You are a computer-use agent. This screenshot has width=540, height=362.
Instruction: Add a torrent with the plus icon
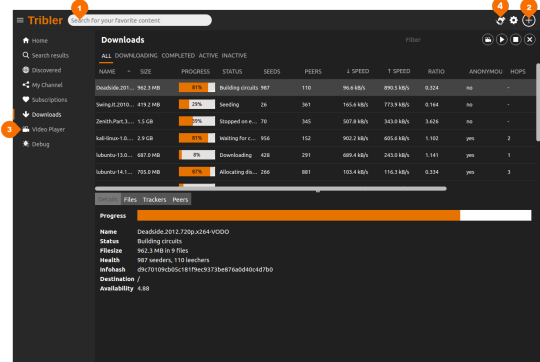coord(529,20)
